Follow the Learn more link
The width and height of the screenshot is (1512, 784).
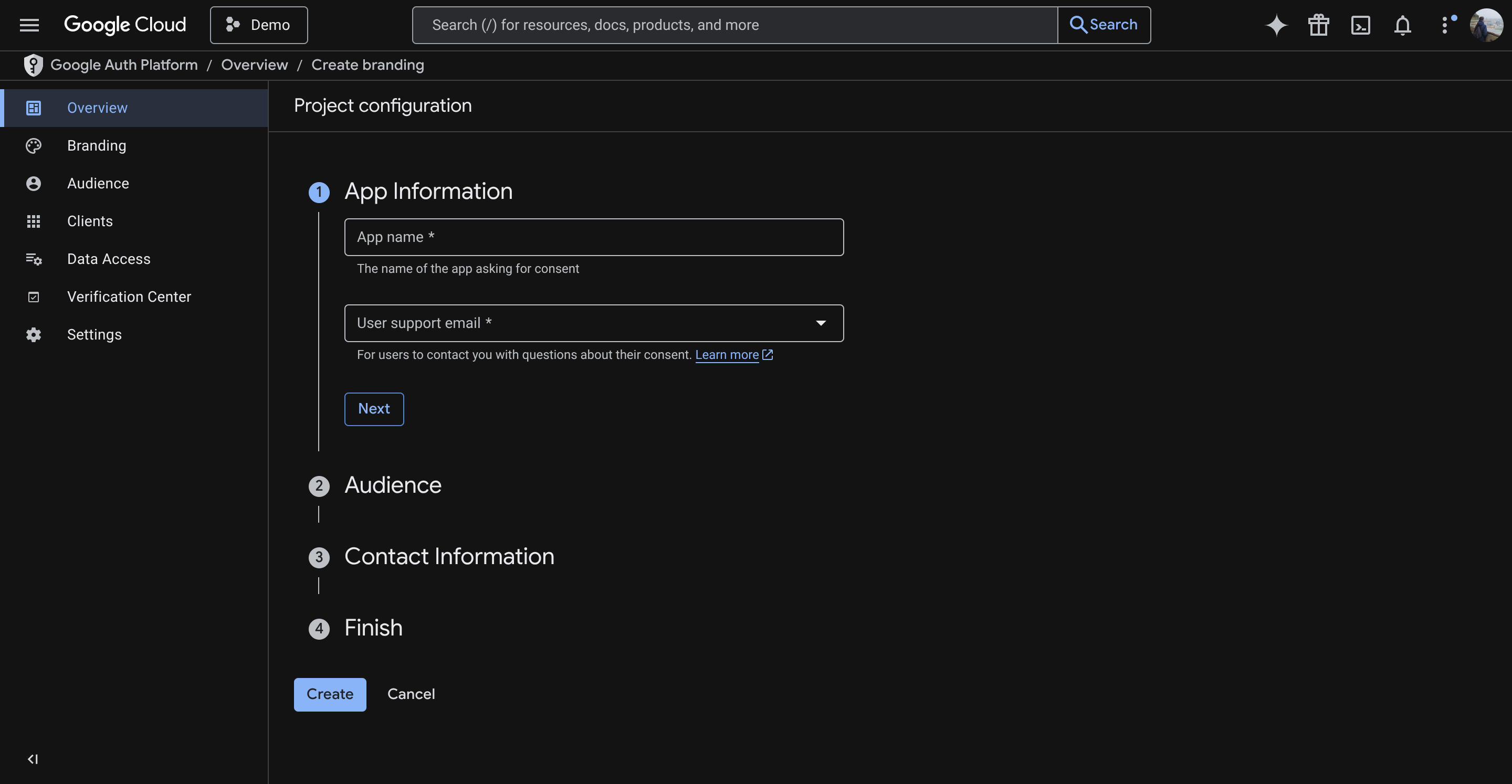pos(727,354)
